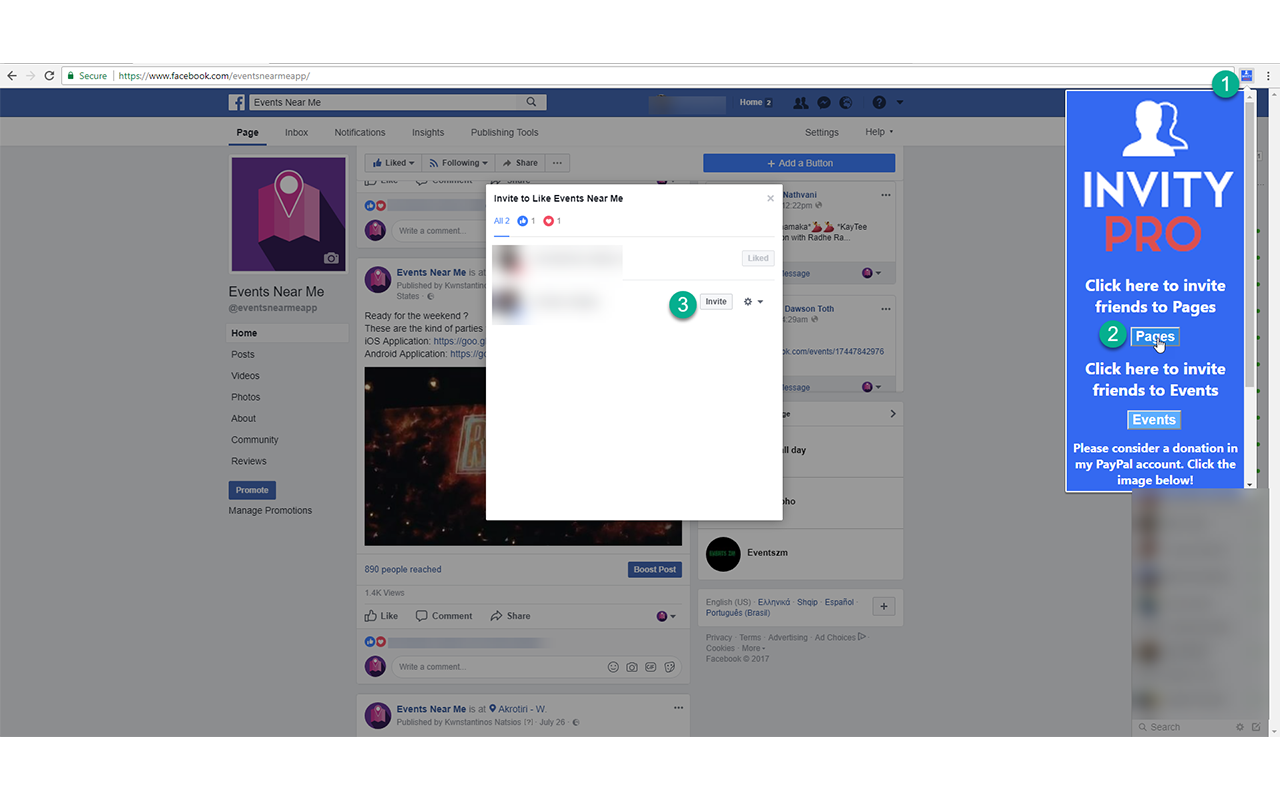
Task: Share the post with 1.4K Views
Action: pos(510,616)
